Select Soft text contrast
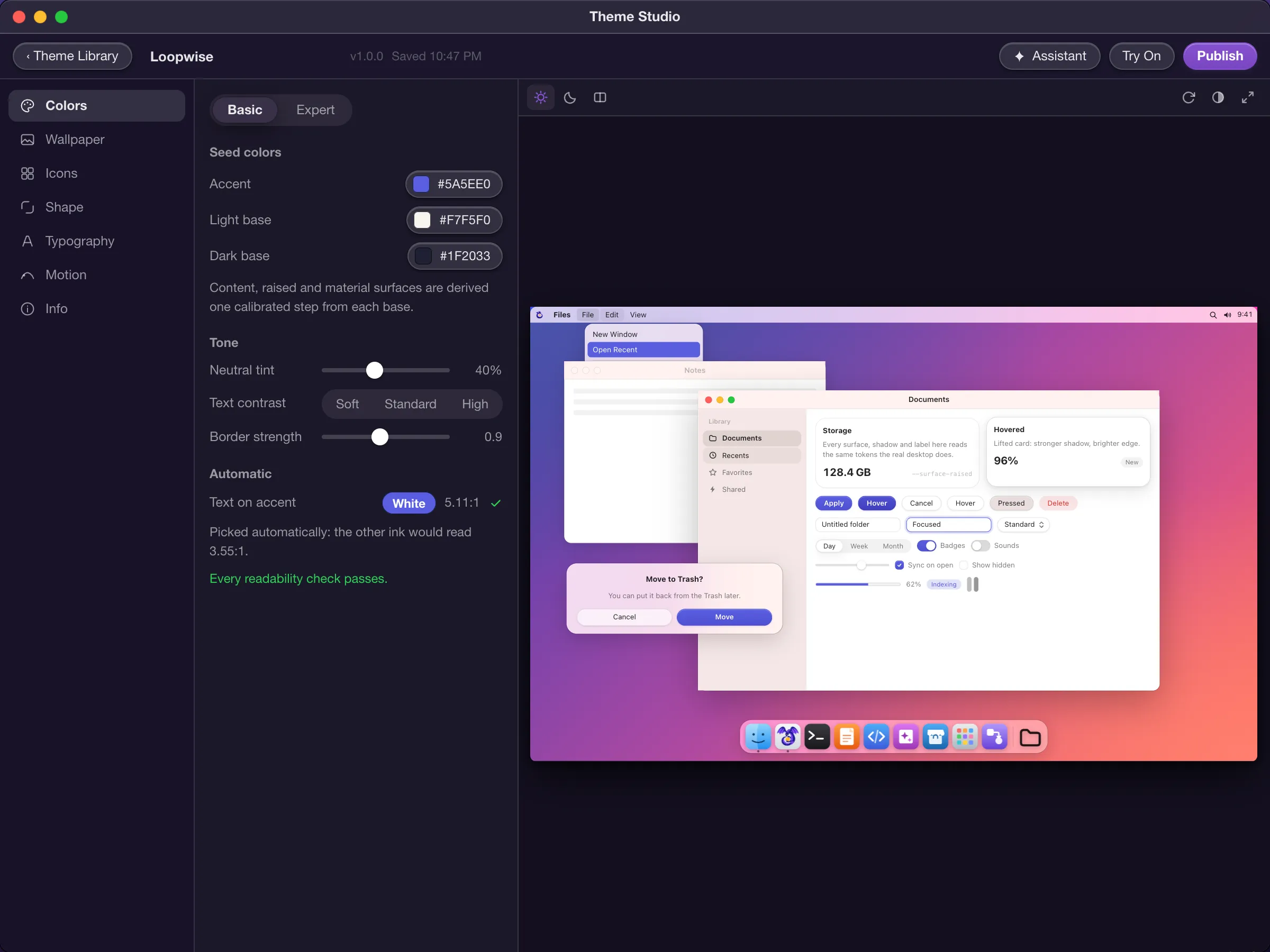This screenshot has height=952, width=1270. (347, 404)
